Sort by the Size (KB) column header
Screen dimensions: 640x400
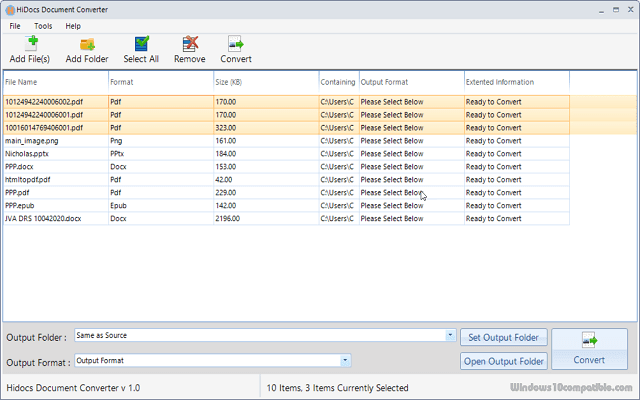(265, 82)
